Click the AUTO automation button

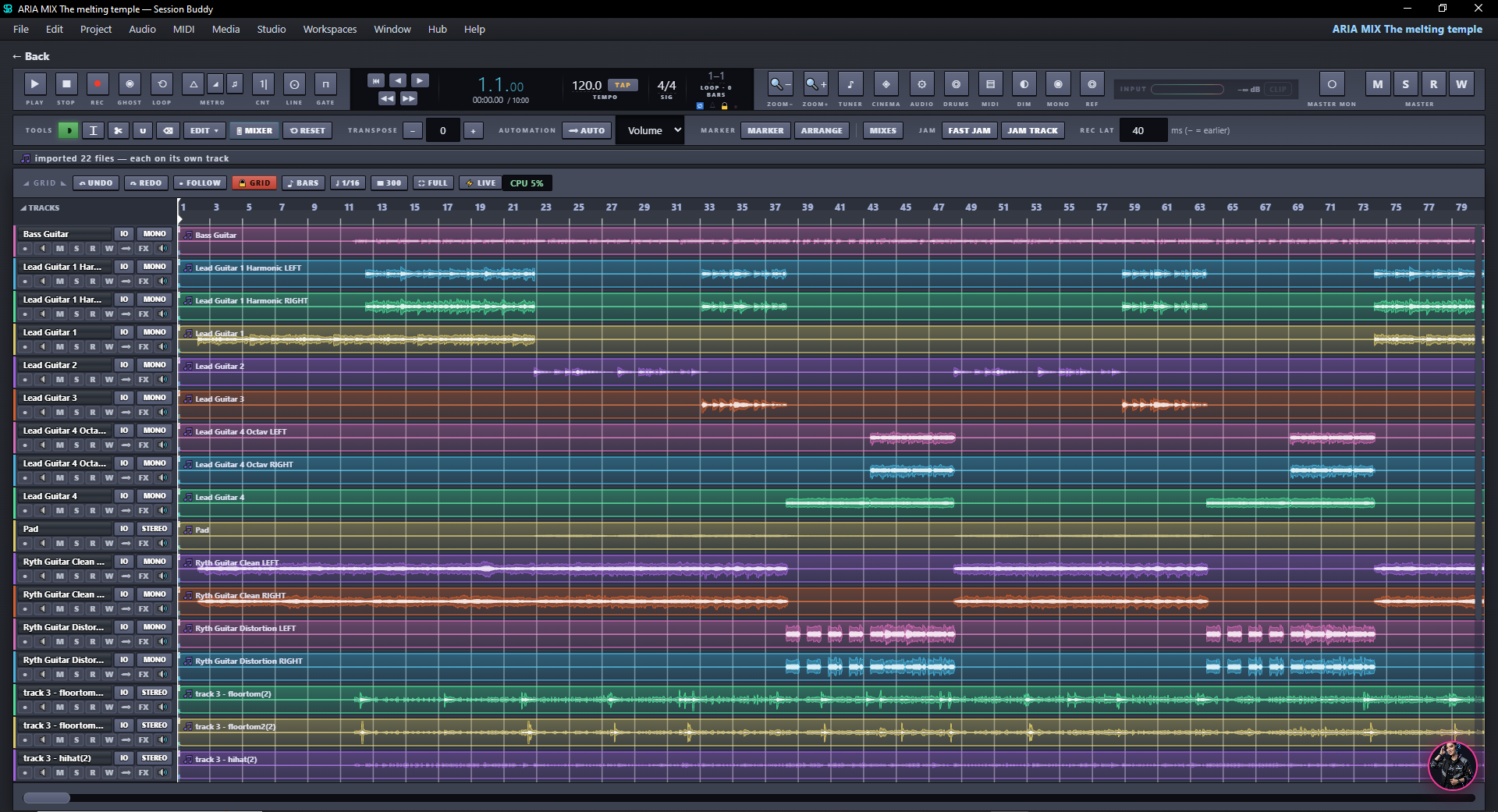(x=587, y=130)
